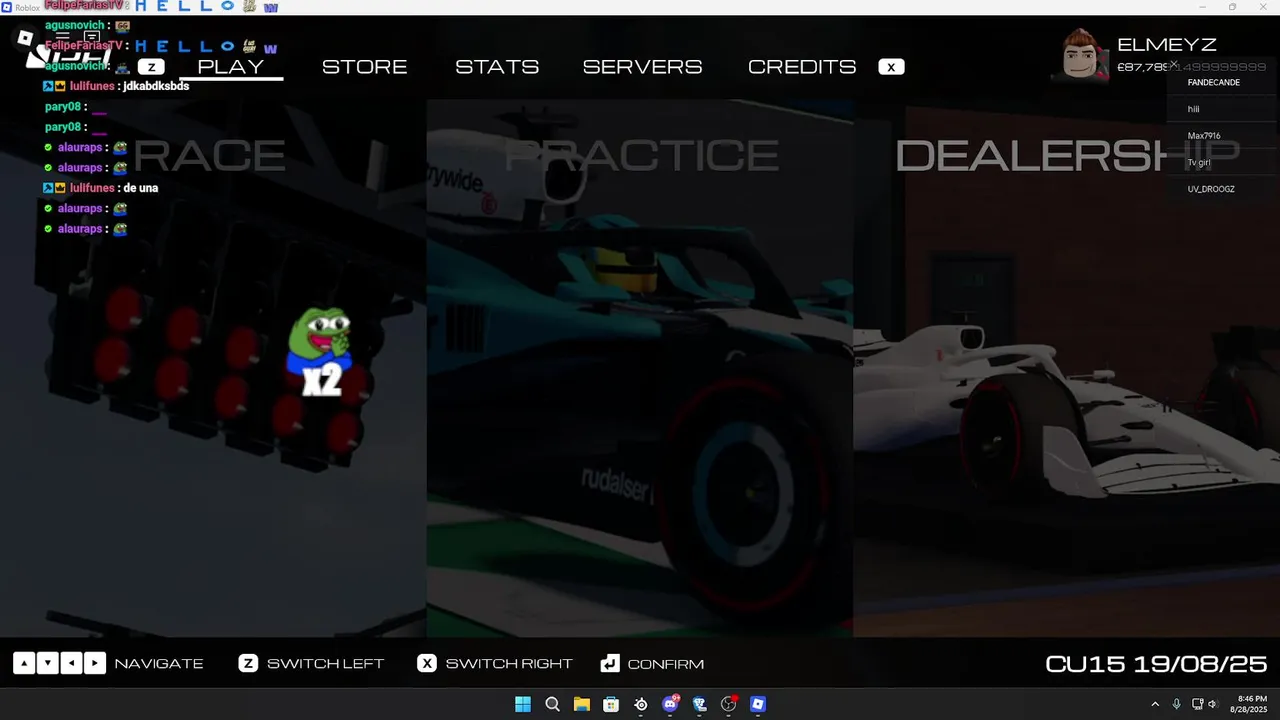Click the up arrow navigate key

point(24,663)
